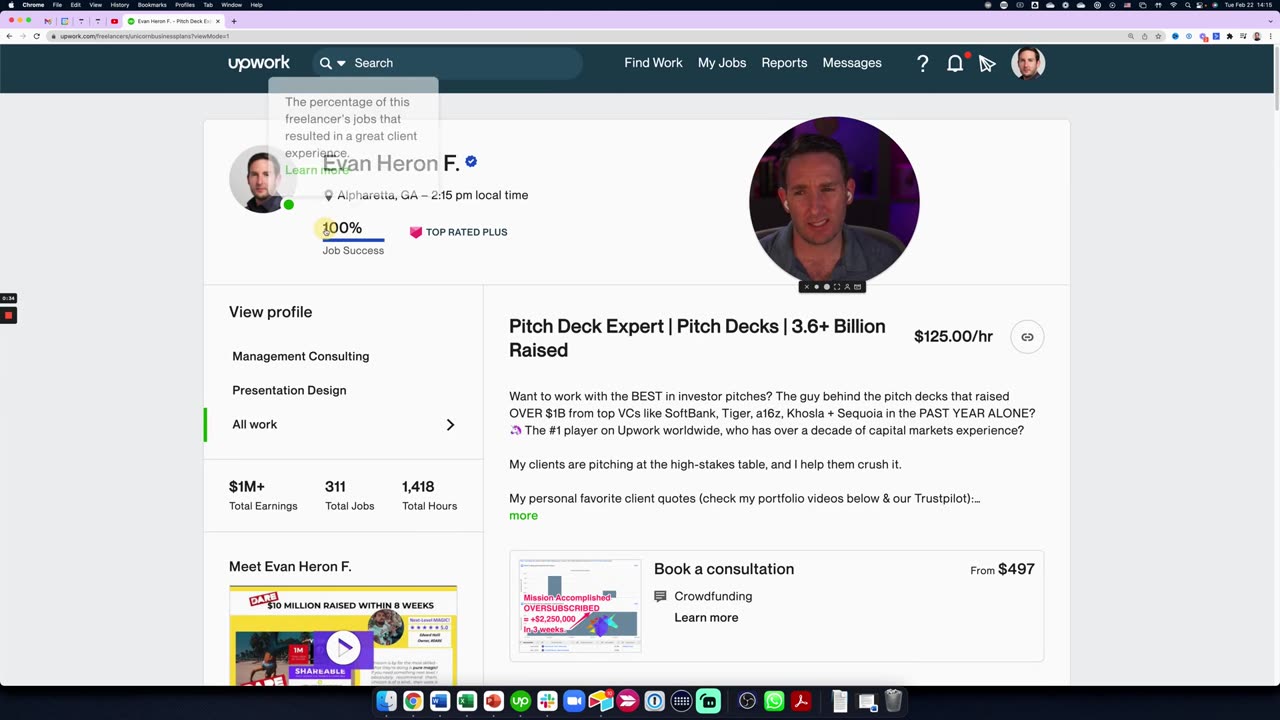Viewport: 1280px width, 720px height.
Task: Click the Chrome address bar URL
Action: [144, 36]
